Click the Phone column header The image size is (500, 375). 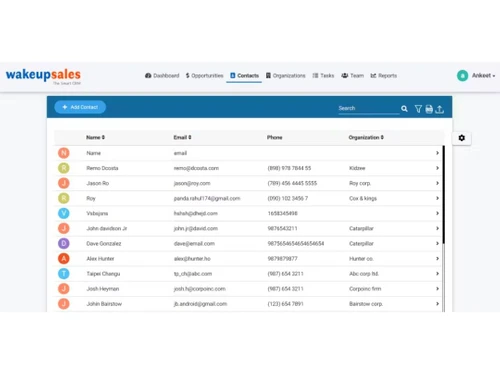tap(274, 137)
